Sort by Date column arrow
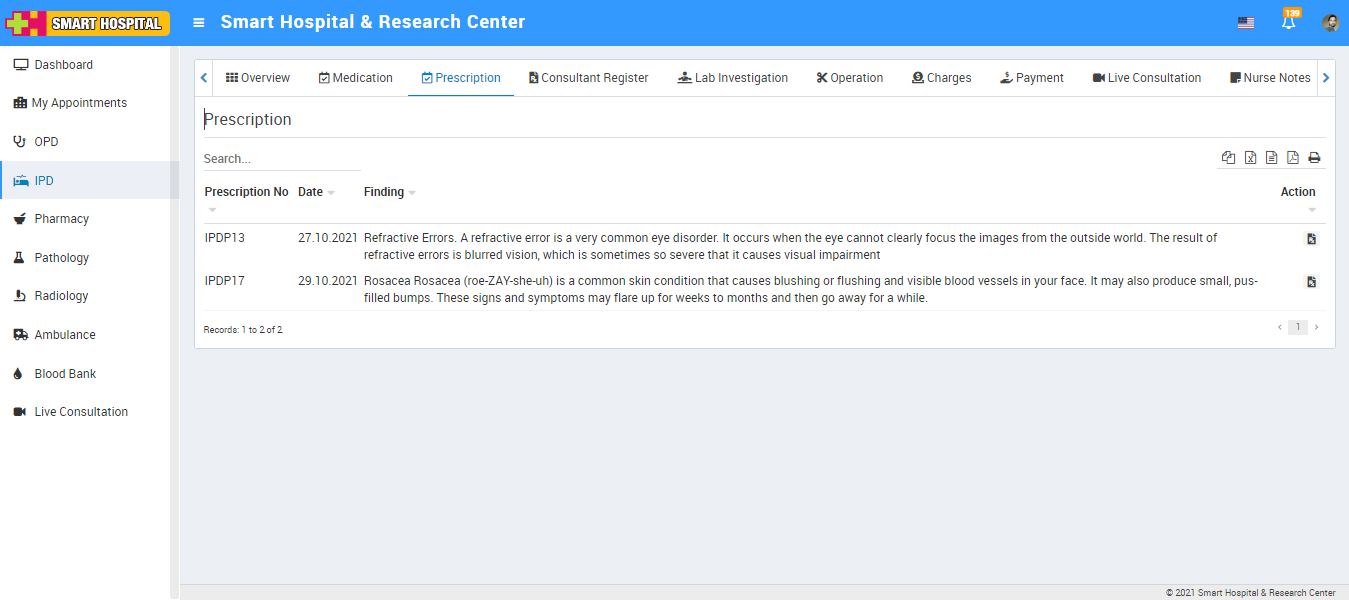The image size is (1349, 600). point(331,192)
